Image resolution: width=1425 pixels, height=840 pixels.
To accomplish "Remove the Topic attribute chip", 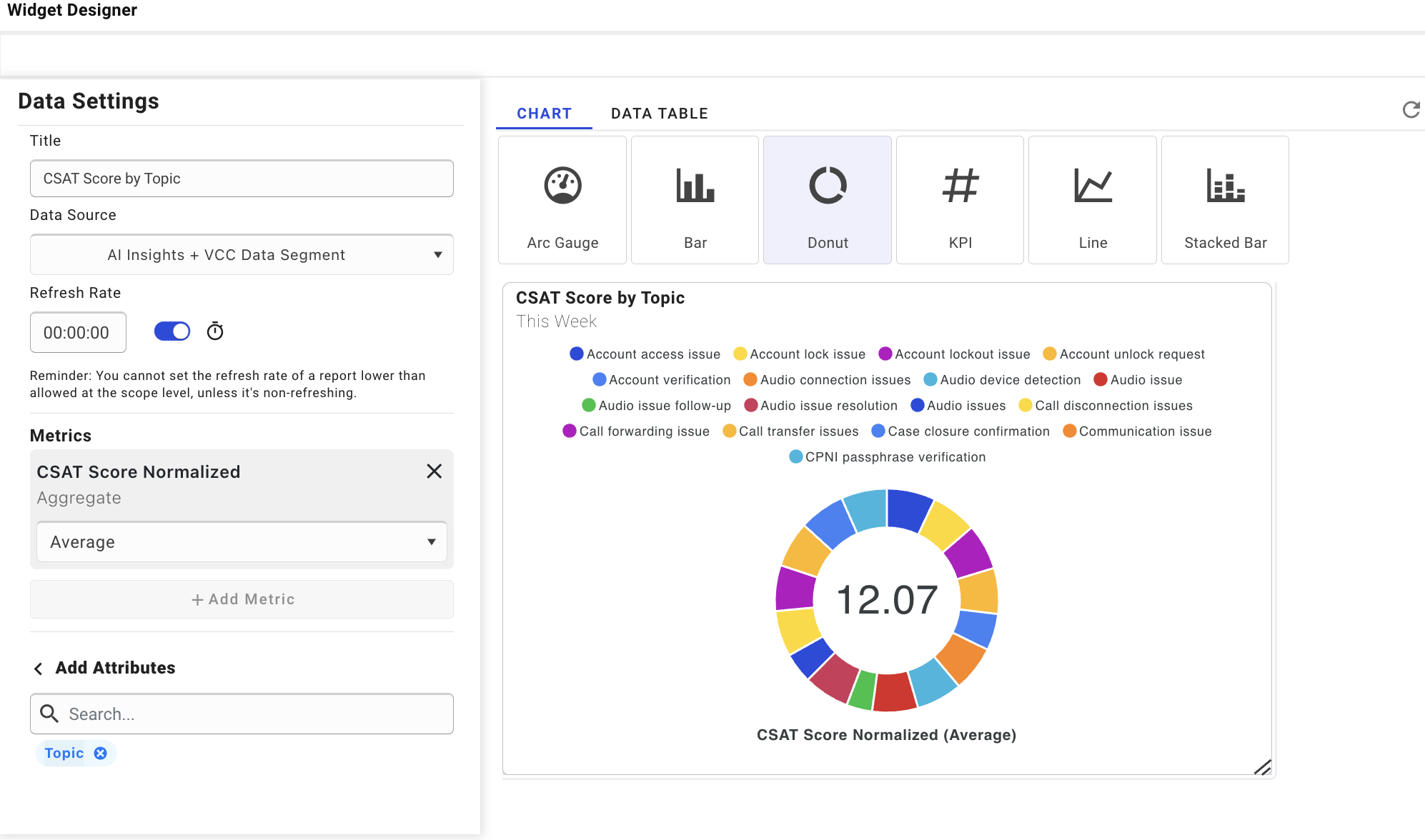I will click(x=101, y=753).
